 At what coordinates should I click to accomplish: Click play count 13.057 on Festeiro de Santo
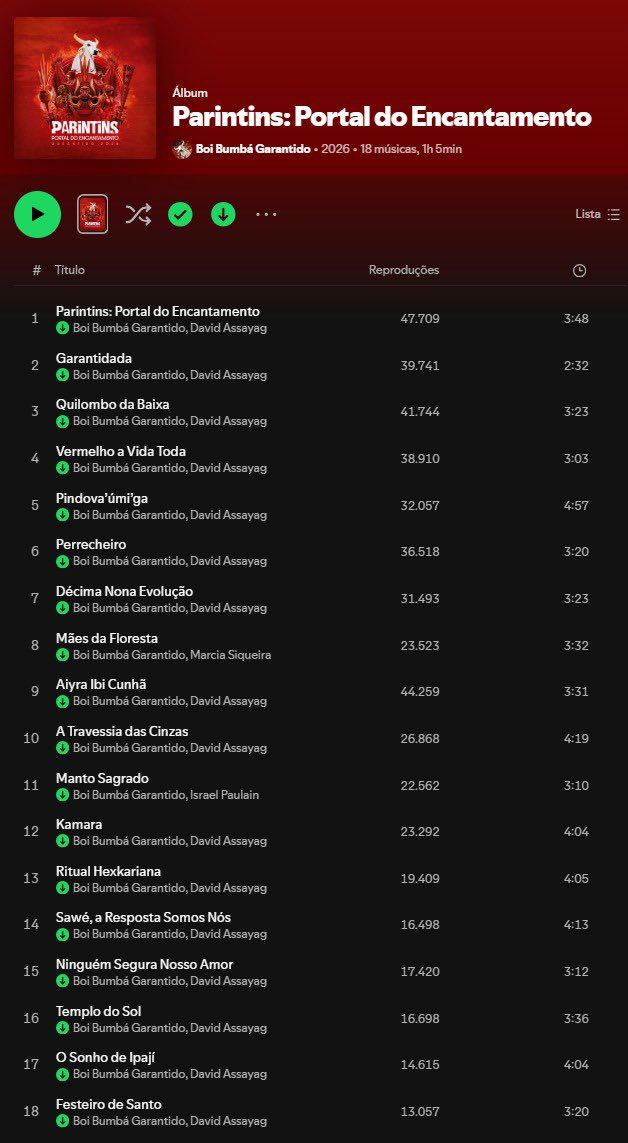[x=420, y=1112]
